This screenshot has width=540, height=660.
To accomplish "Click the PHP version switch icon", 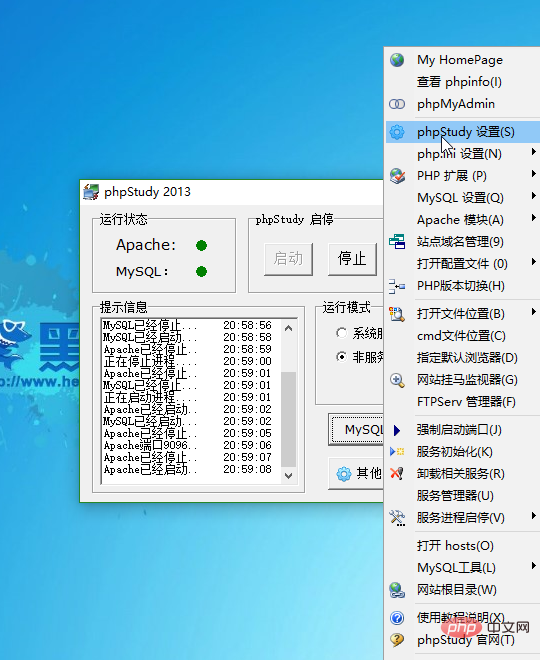I will pyautogui.click(x=397, y=286).
